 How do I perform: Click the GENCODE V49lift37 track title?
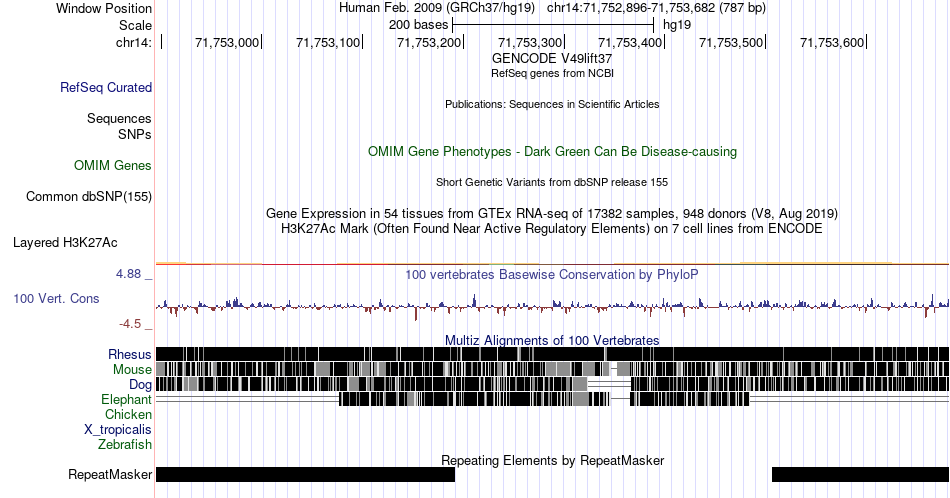552,58
